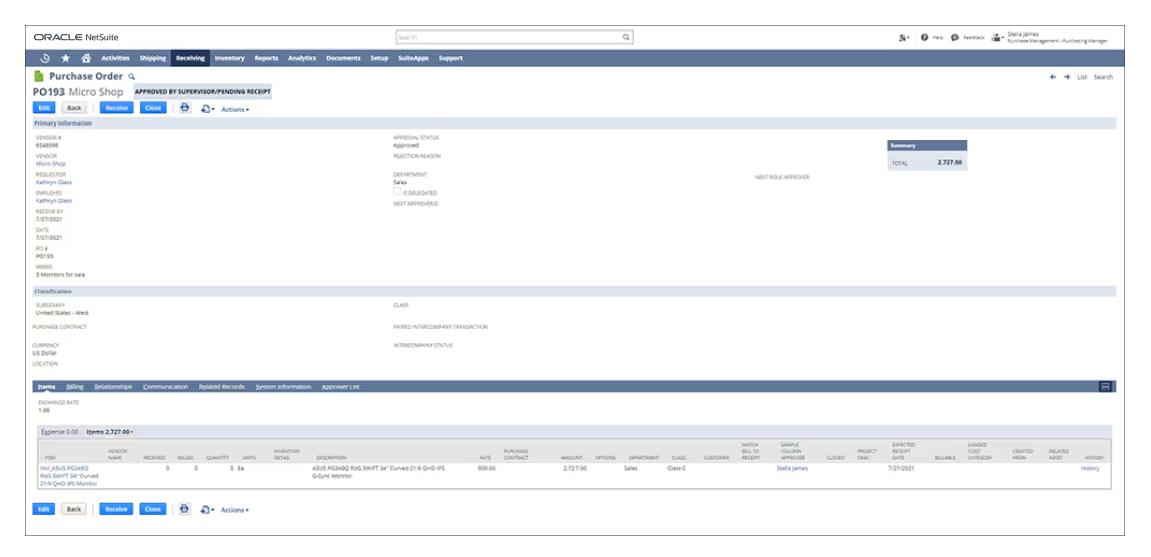Click the Search link near record arrows

point(1103,77)
